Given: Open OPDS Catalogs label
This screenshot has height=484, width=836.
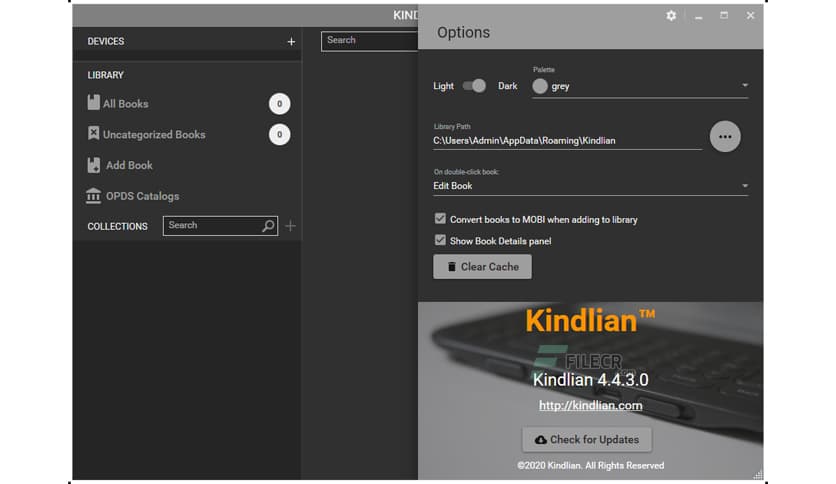Looking at the screenshot, I should point(142,196).
